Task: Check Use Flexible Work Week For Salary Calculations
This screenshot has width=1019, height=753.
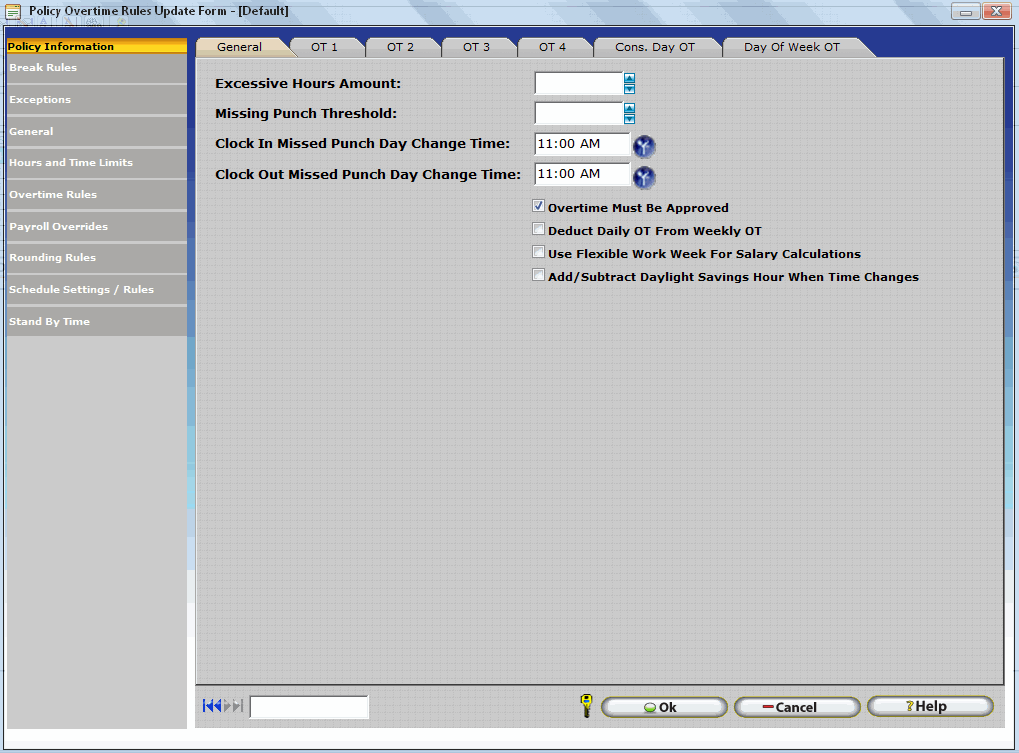Action: [538, 253]
